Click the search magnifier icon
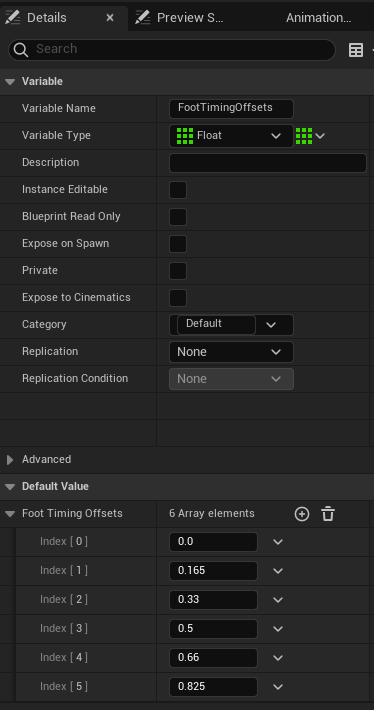 [x=21, y=49]
